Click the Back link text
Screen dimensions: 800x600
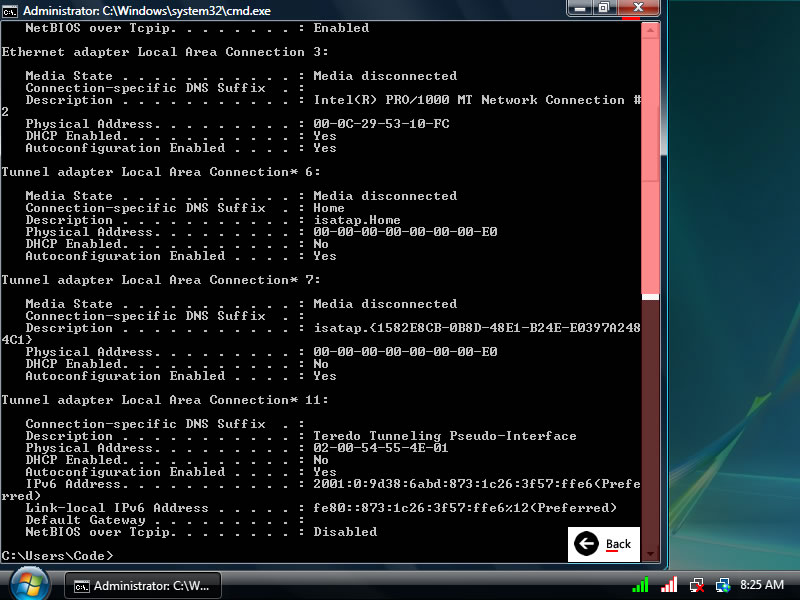[618, 544]
